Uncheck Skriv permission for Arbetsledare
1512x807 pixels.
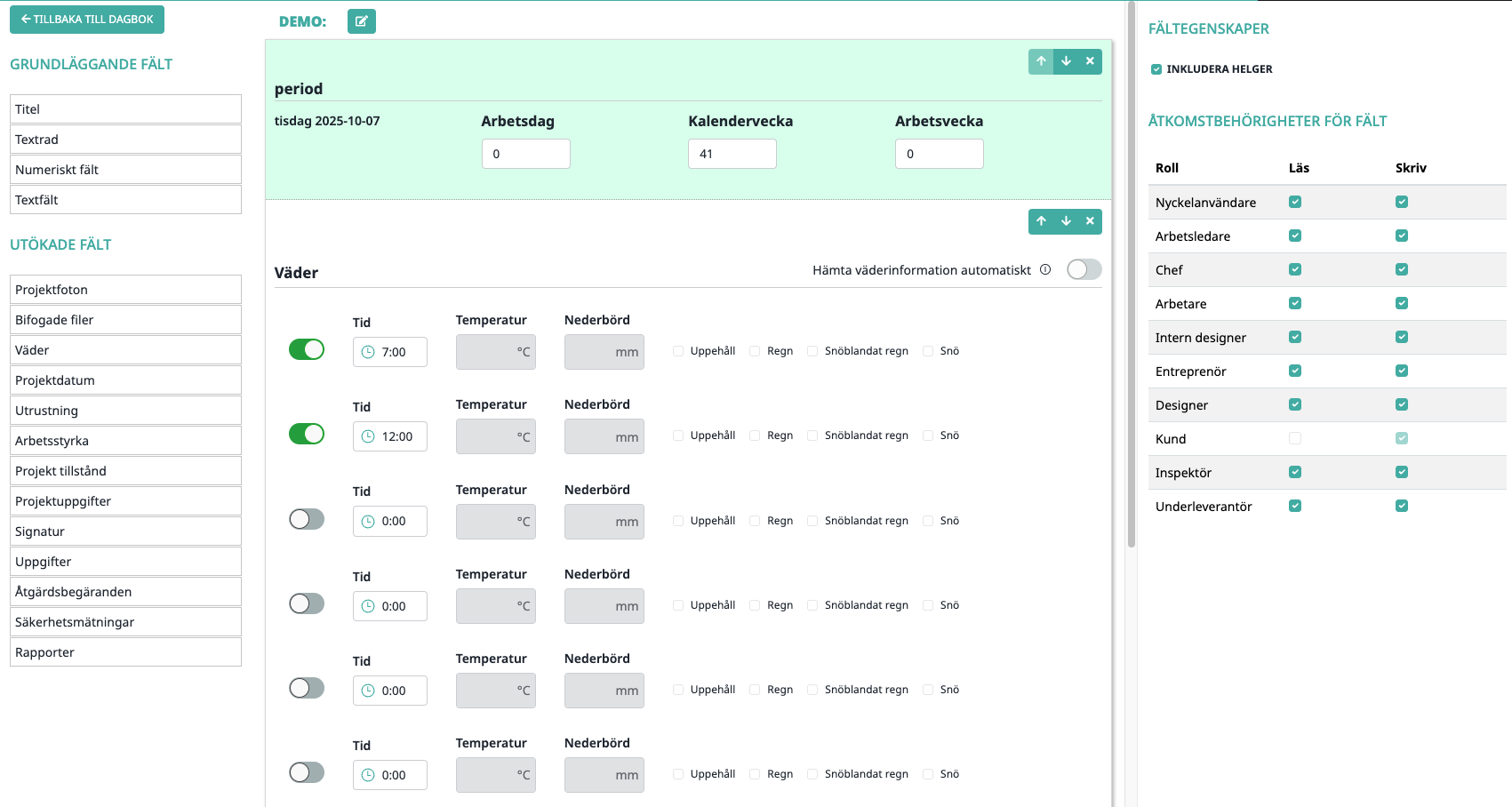tap(1402, 236)
